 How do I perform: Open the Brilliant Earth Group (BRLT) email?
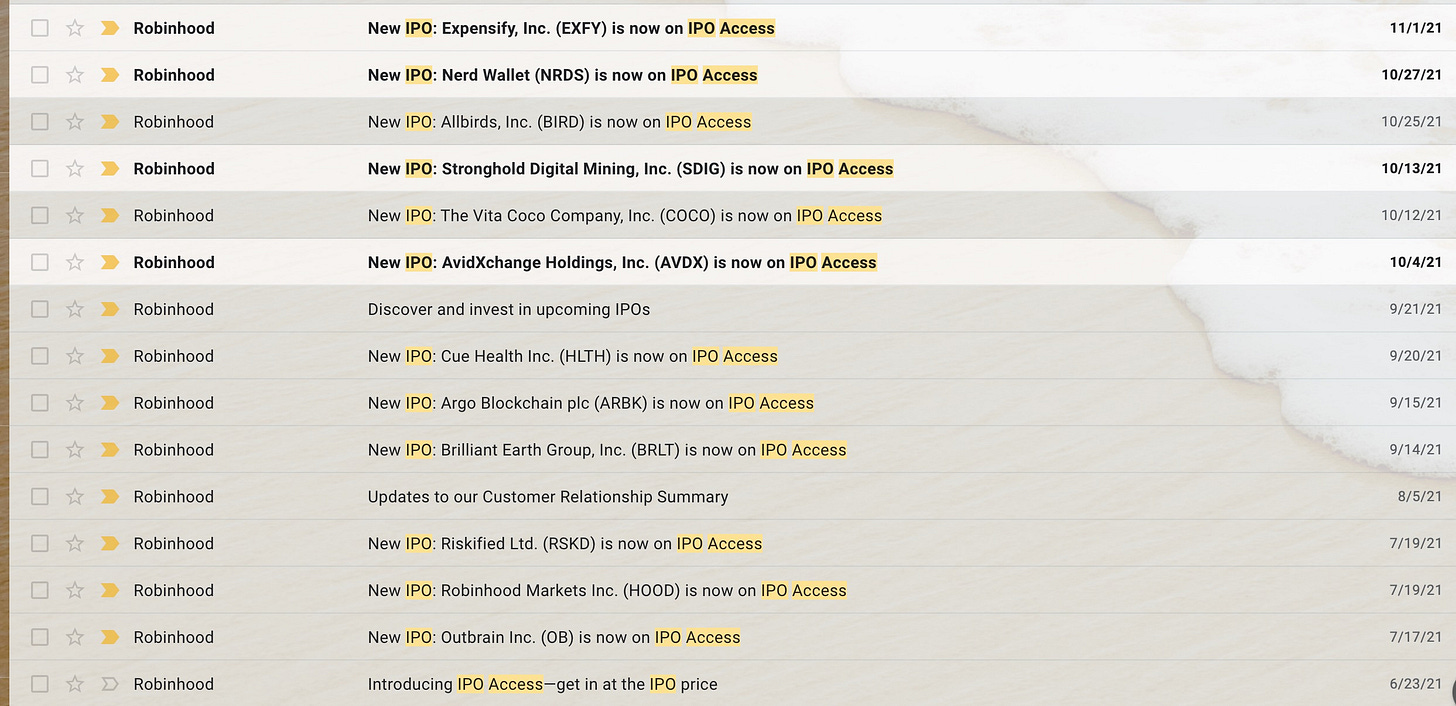point(607,450)
